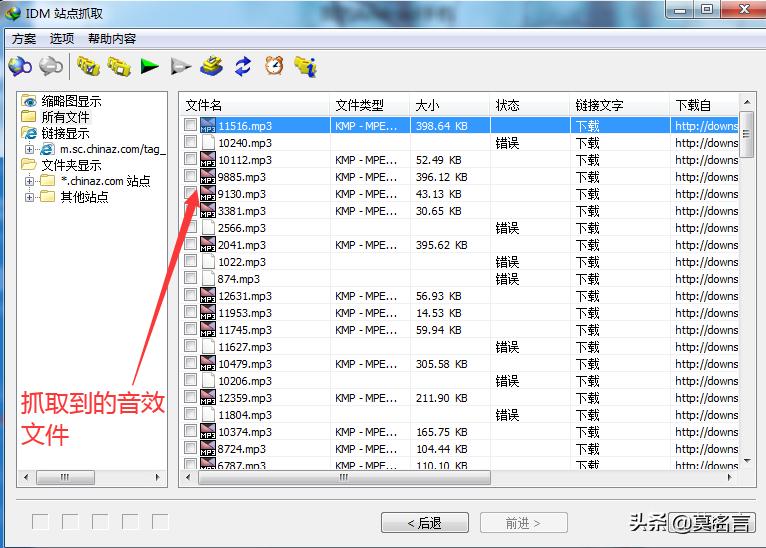
Task: Click the 395.62 KB size cell
Action: point(442,245)
